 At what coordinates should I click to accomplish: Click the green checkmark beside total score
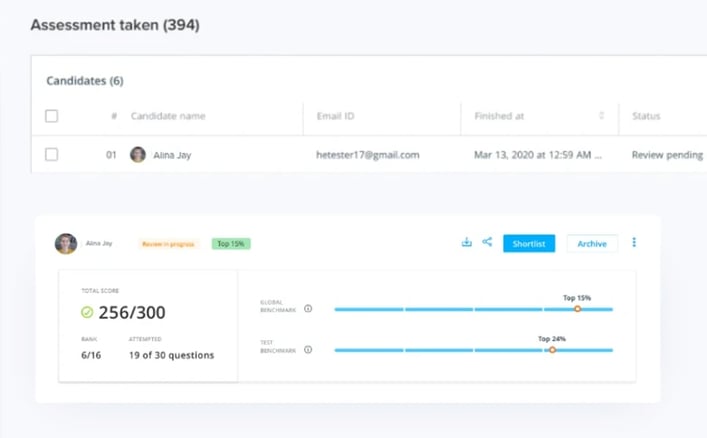(87, 313)
